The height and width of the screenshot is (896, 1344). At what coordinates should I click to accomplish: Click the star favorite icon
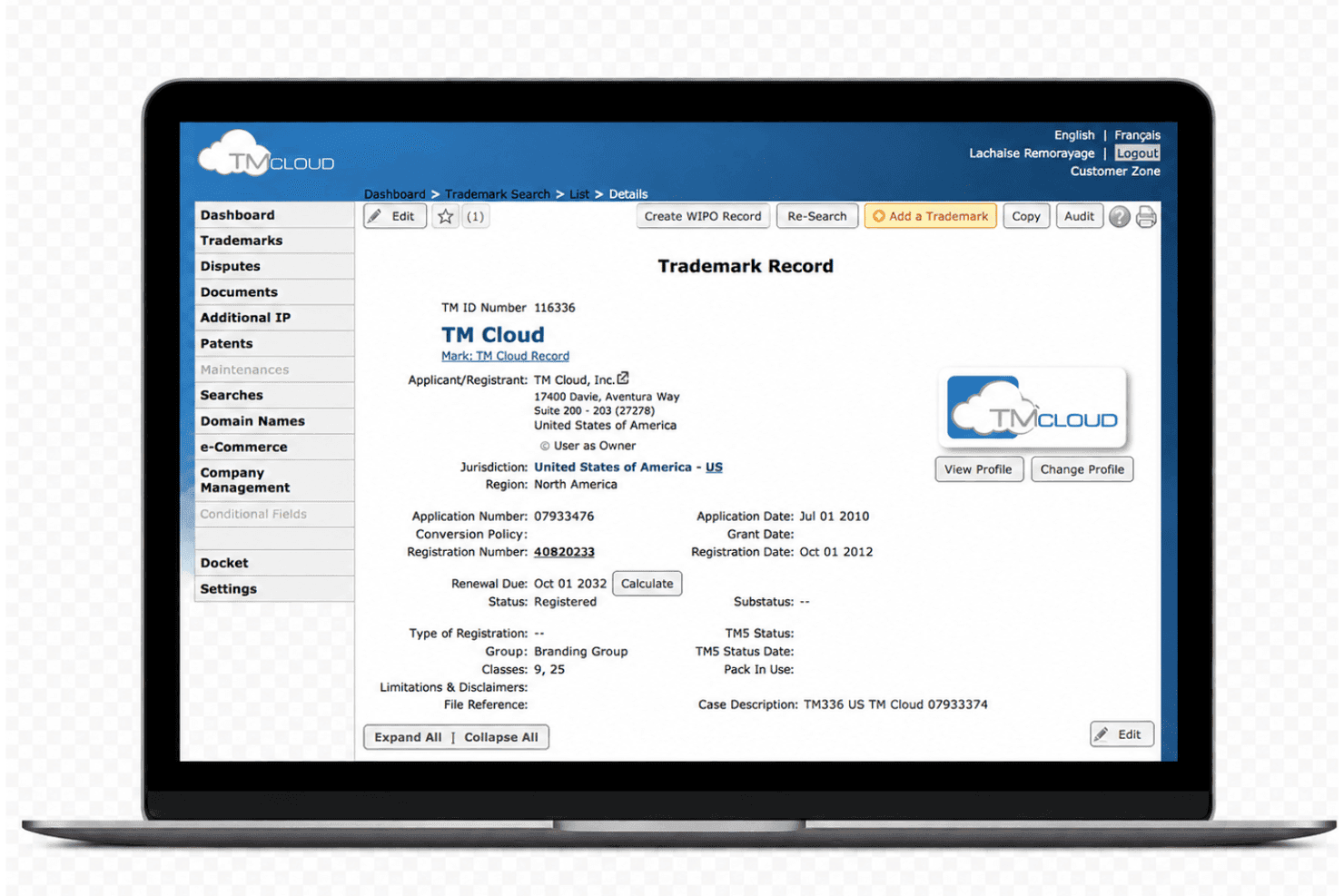tap(445, 216)
